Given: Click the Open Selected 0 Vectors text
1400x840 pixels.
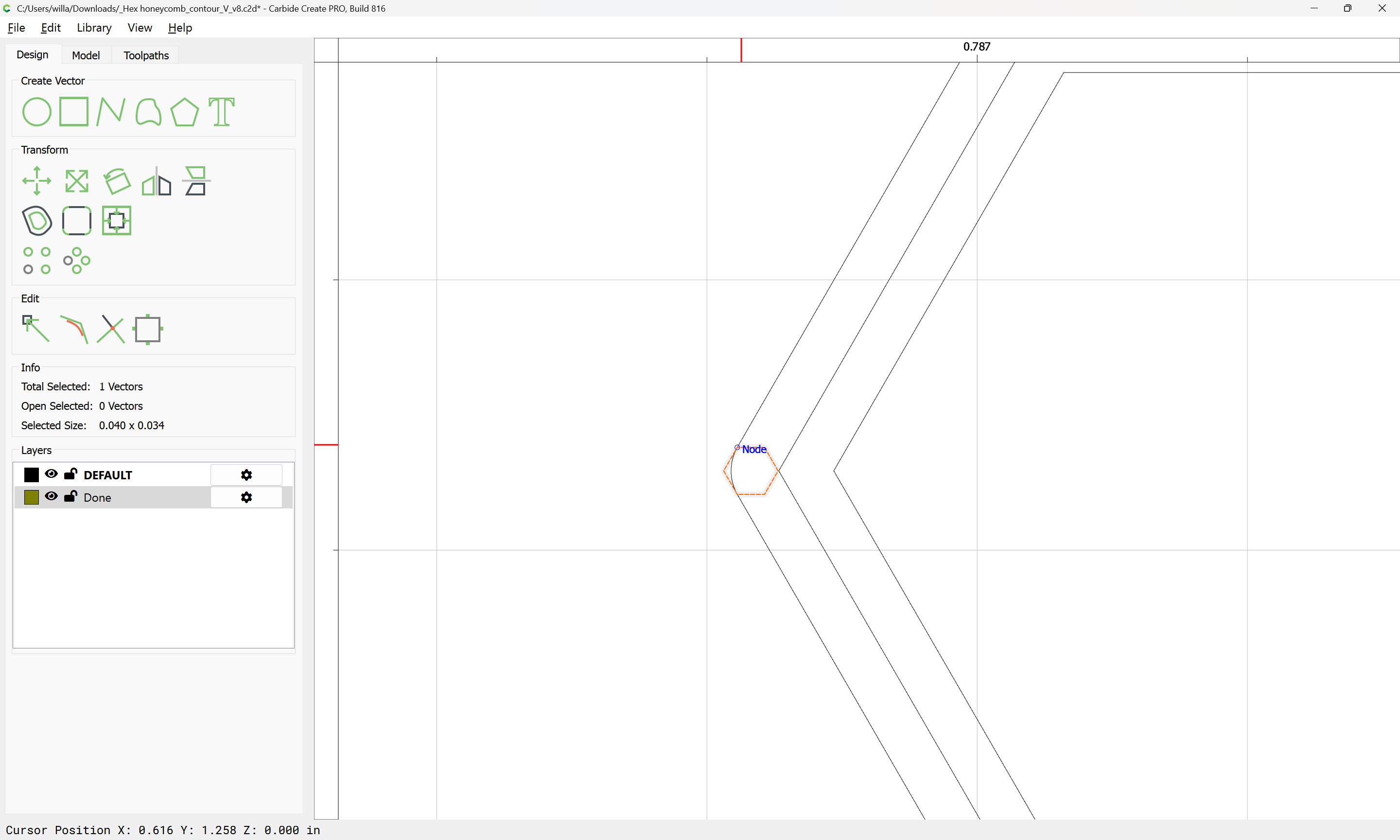Looking at the screenshot, I should [82, 406].
